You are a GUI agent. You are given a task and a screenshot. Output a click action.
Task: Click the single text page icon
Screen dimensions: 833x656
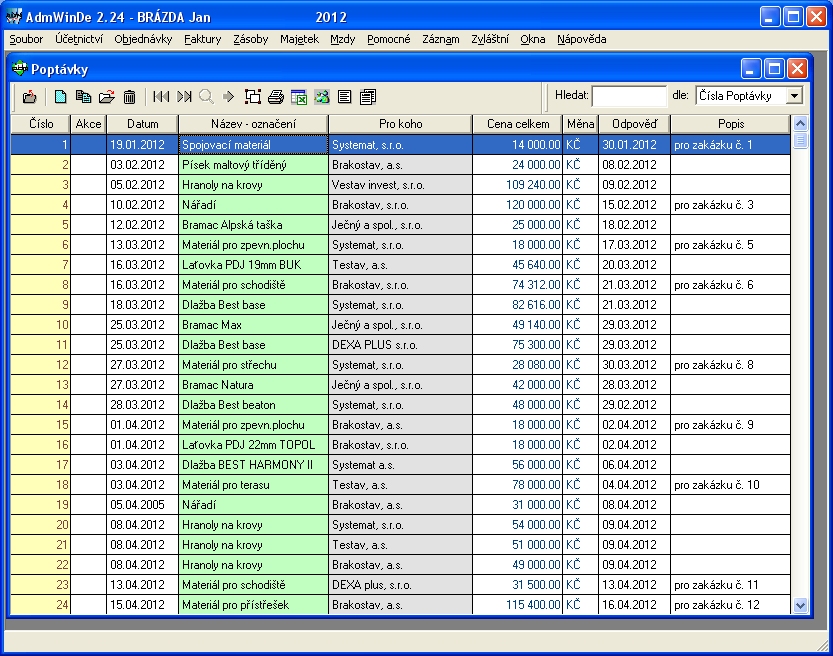[345, 97]
